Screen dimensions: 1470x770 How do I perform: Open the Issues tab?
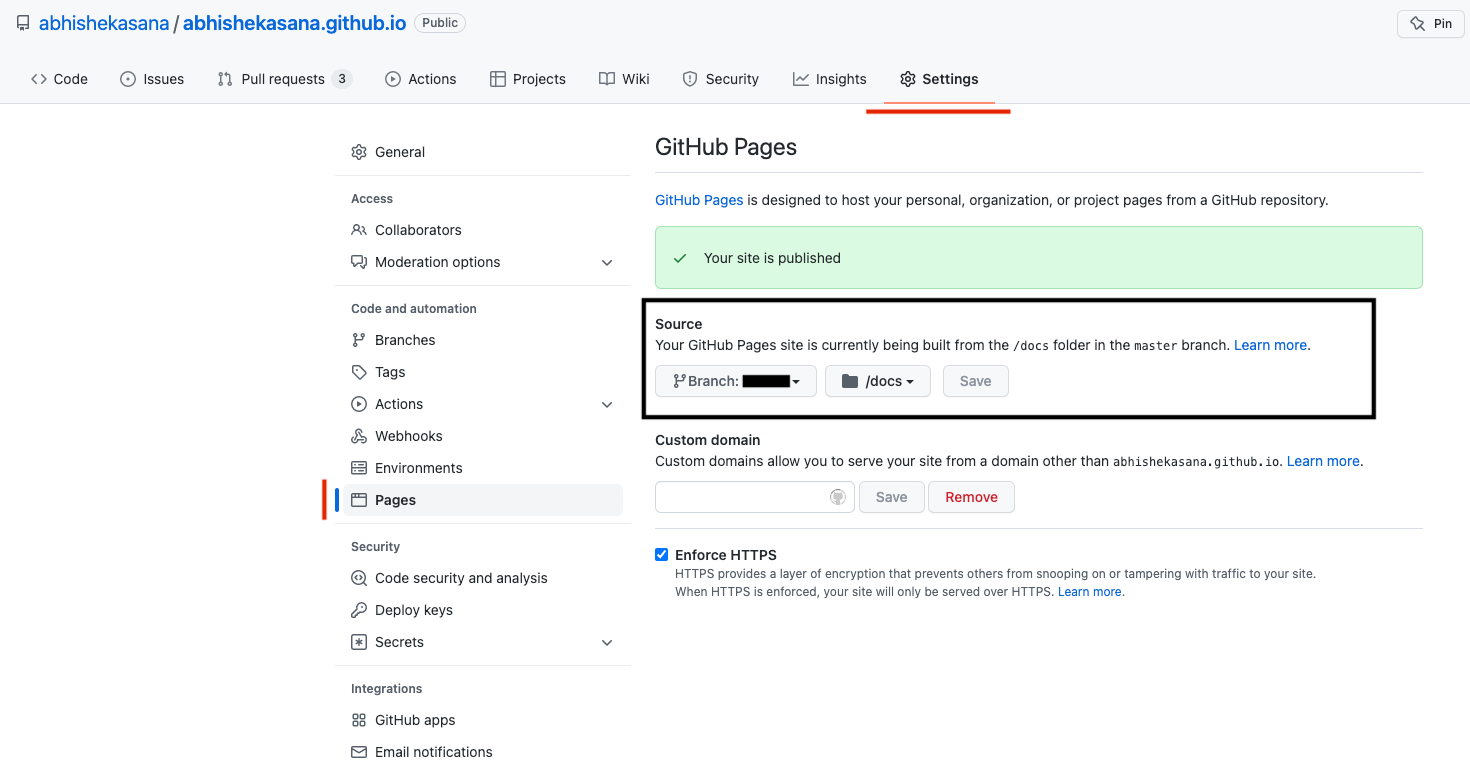[152, 79]
